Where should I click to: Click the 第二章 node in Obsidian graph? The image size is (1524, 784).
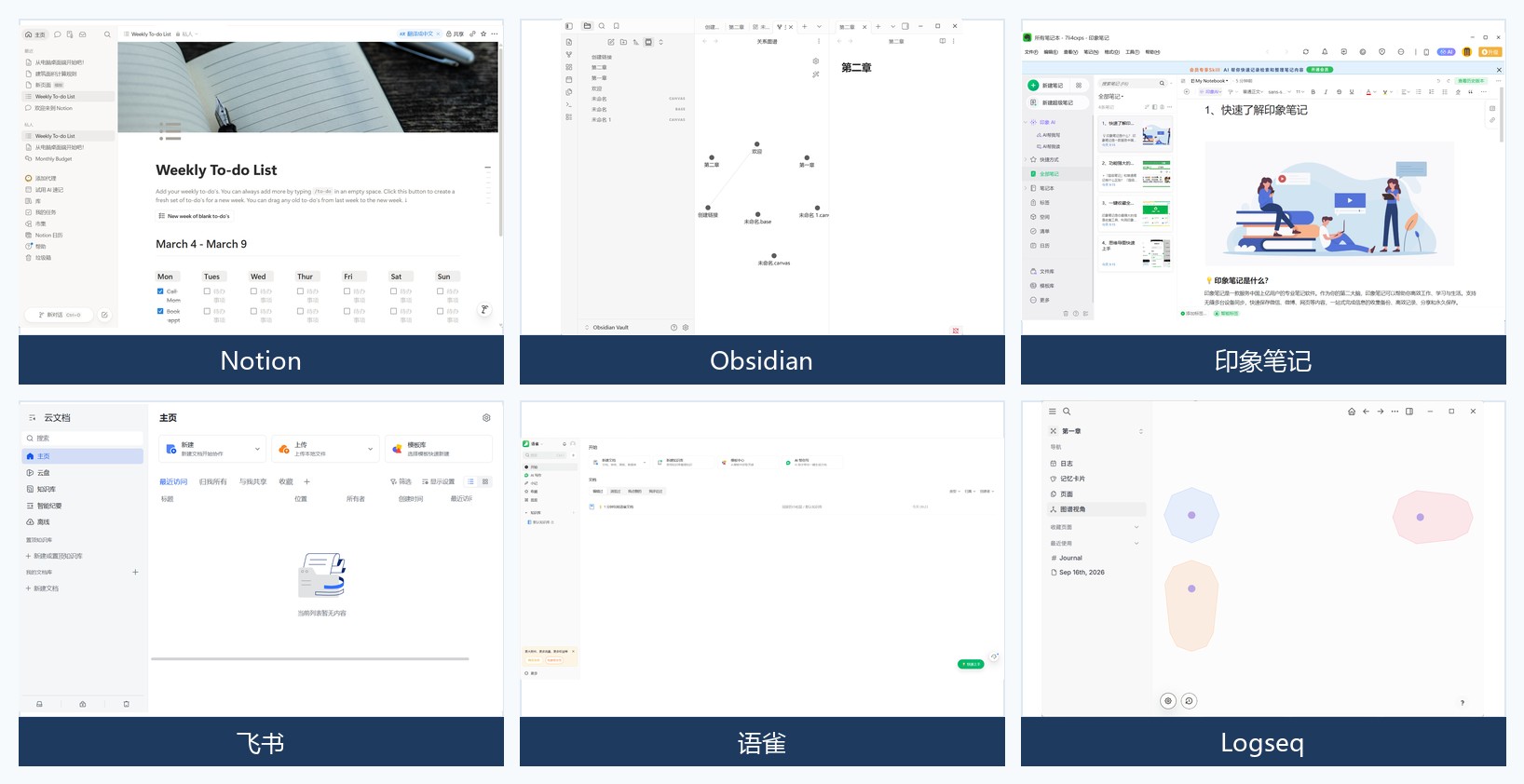coord(712,157)
